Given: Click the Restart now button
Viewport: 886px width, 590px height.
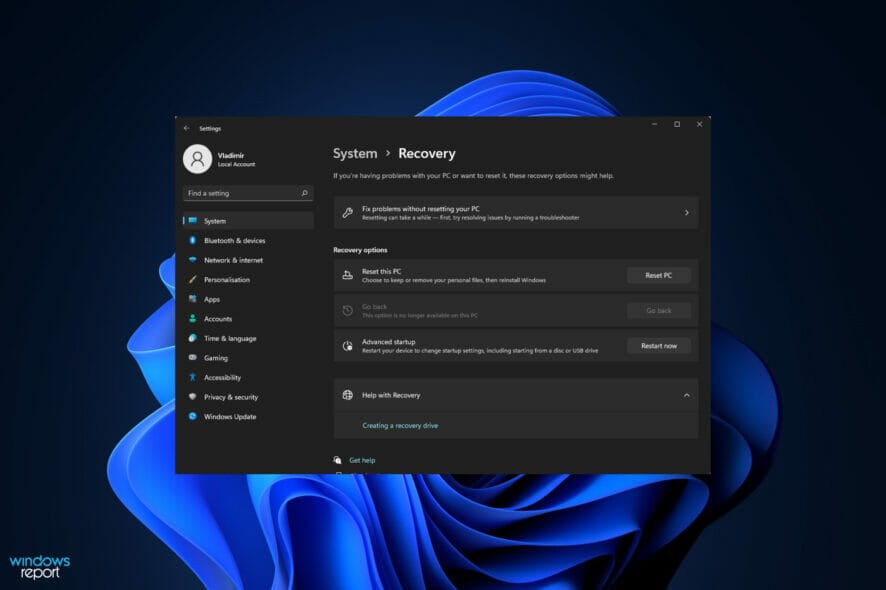Looking at the screenshot, I should coord(659,346).
